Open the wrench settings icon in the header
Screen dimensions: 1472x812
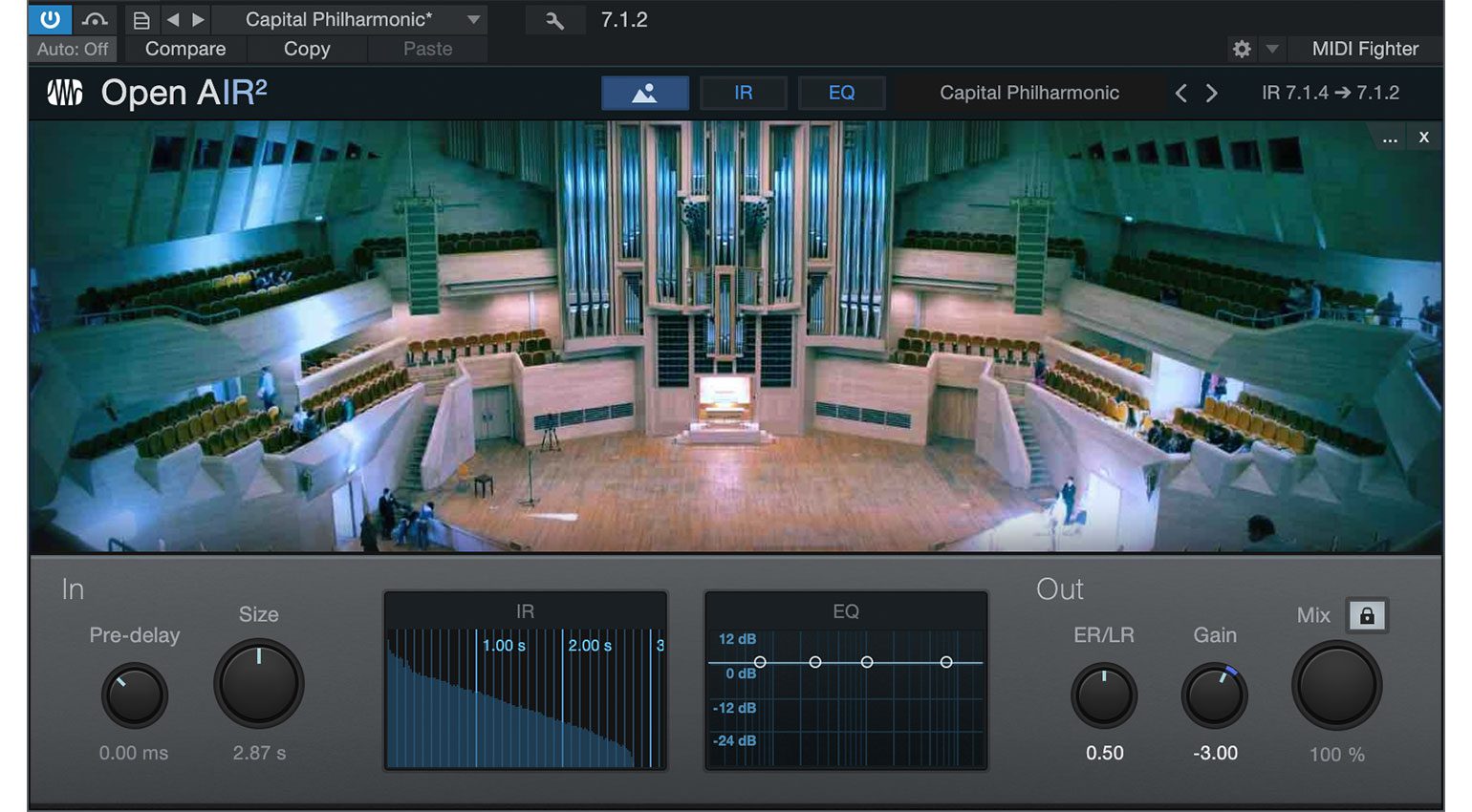pos(555,17)
